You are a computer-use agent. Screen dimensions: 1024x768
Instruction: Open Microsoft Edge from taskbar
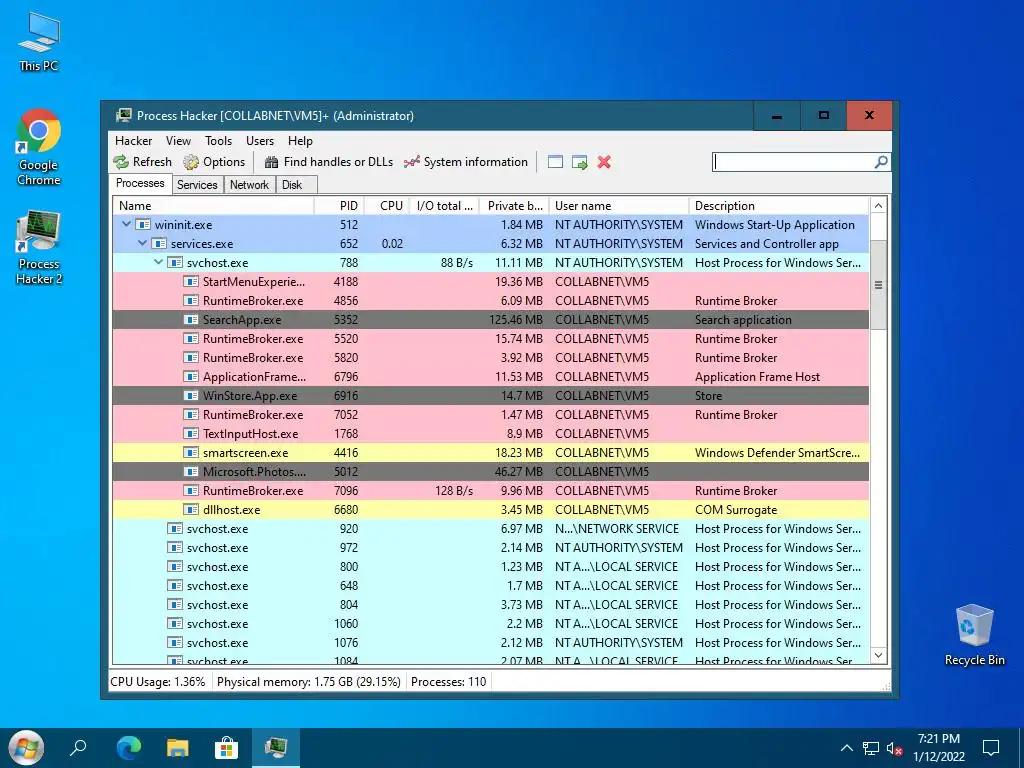coord(129,748)
